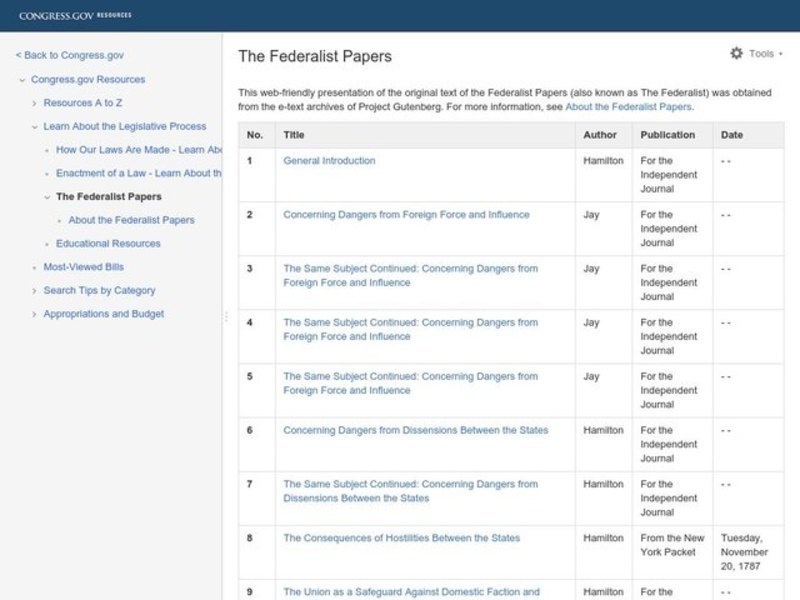
Task: Collapse Learn About the Legislative Process
Action: click(x=34, y=127)
